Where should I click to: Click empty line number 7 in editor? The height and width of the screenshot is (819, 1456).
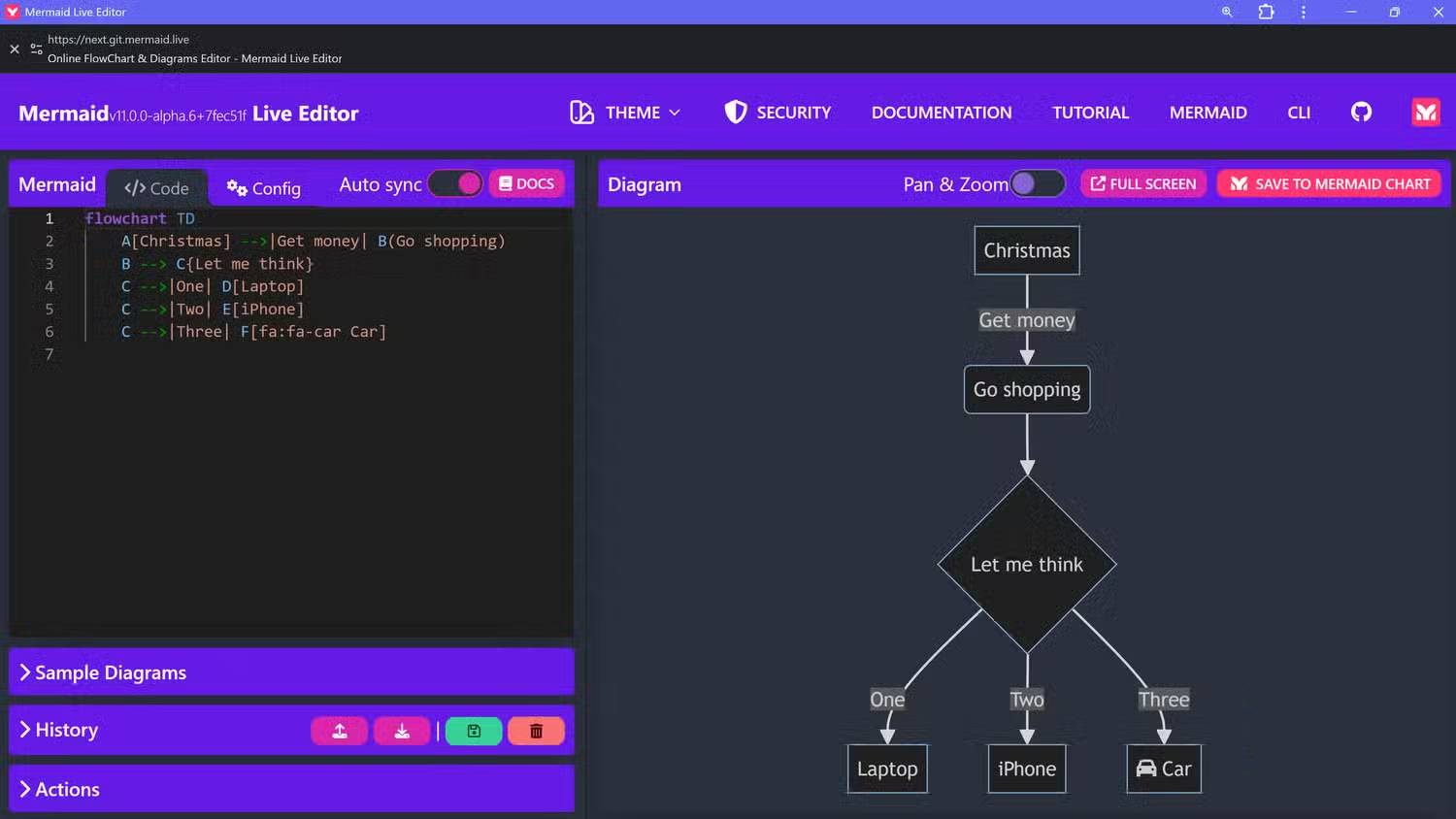click(x=50, y=354)
